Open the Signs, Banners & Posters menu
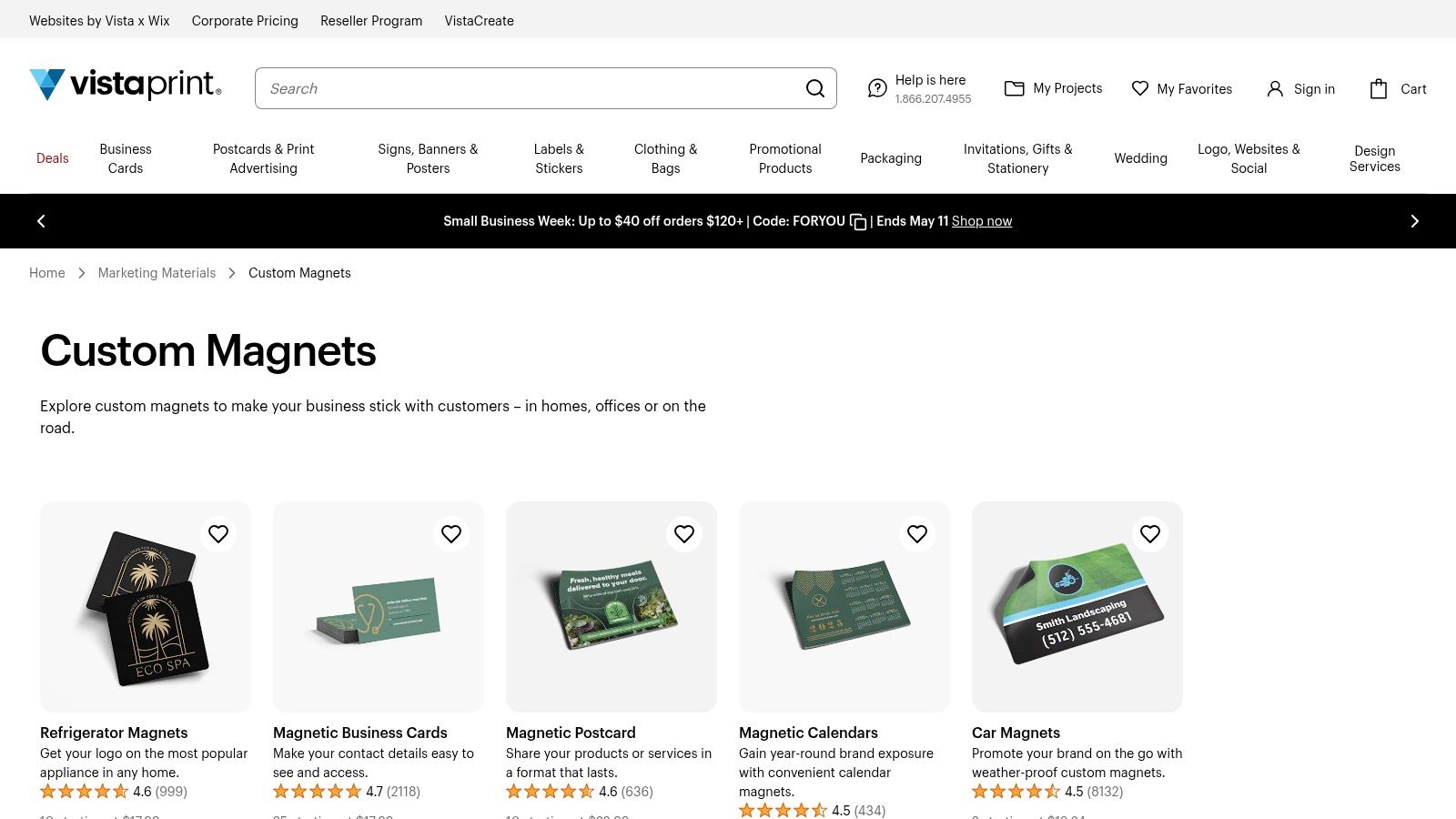The height and width of the screenshot is (819, 1456). coord(428,158)
